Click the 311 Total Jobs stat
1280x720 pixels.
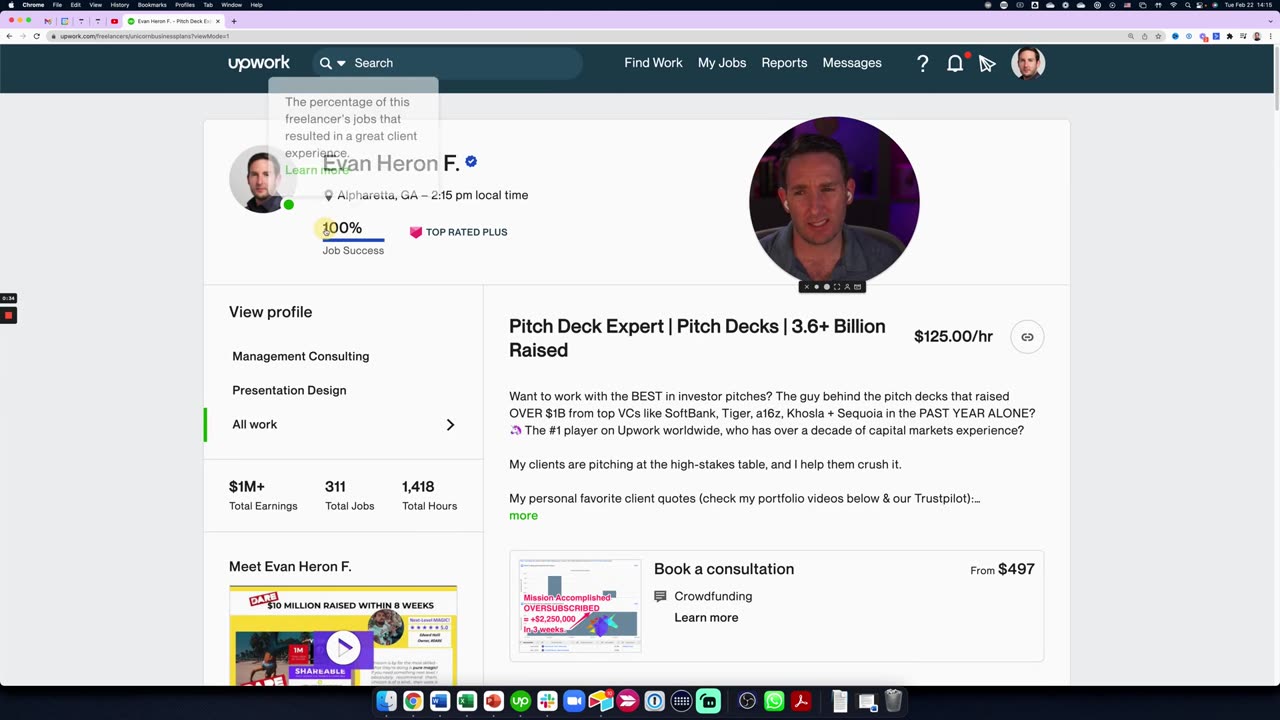pyautogui.click(x=349, y=495)
